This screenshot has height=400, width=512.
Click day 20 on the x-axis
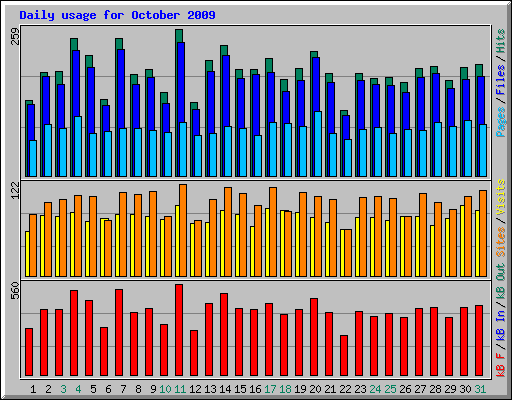315,389
